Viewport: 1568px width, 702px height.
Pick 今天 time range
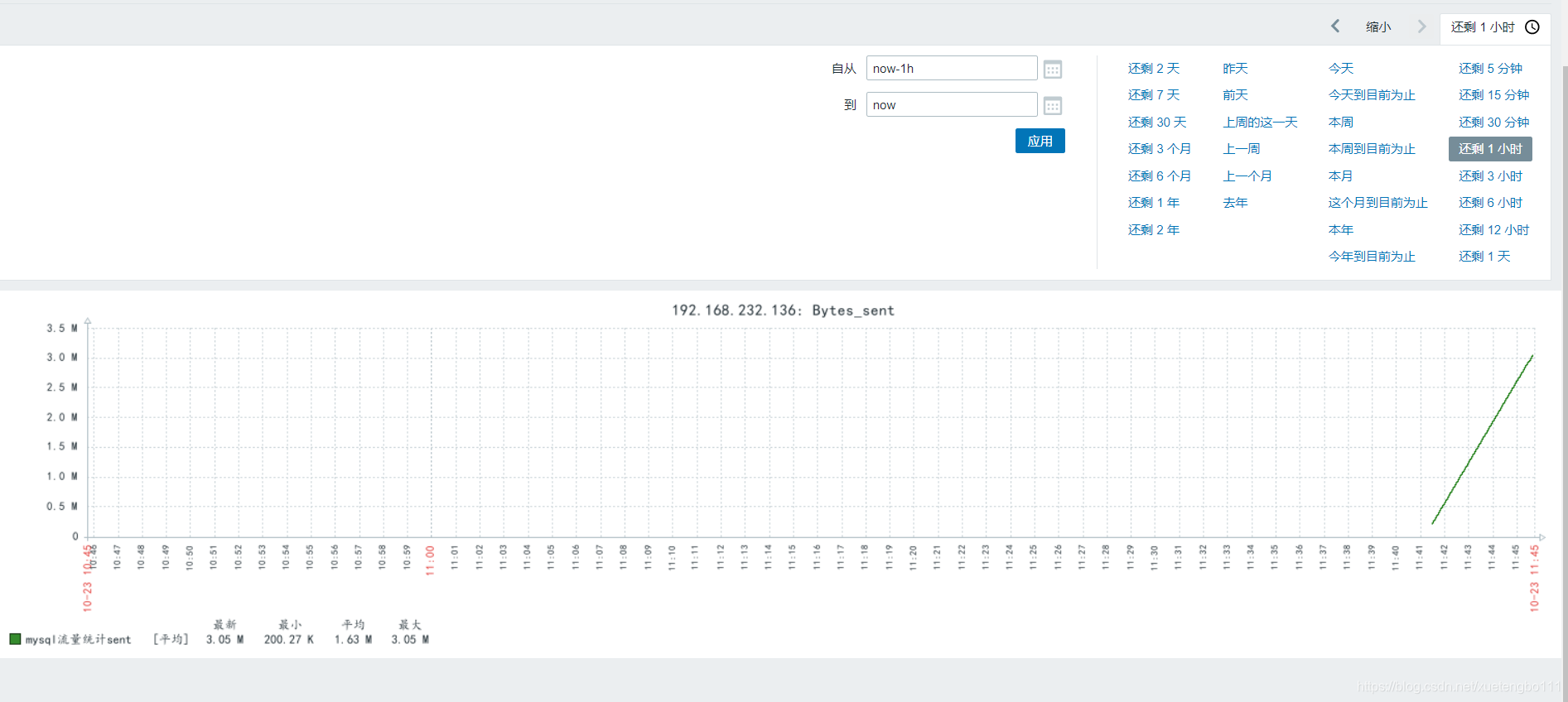(x=1341, y=69)
